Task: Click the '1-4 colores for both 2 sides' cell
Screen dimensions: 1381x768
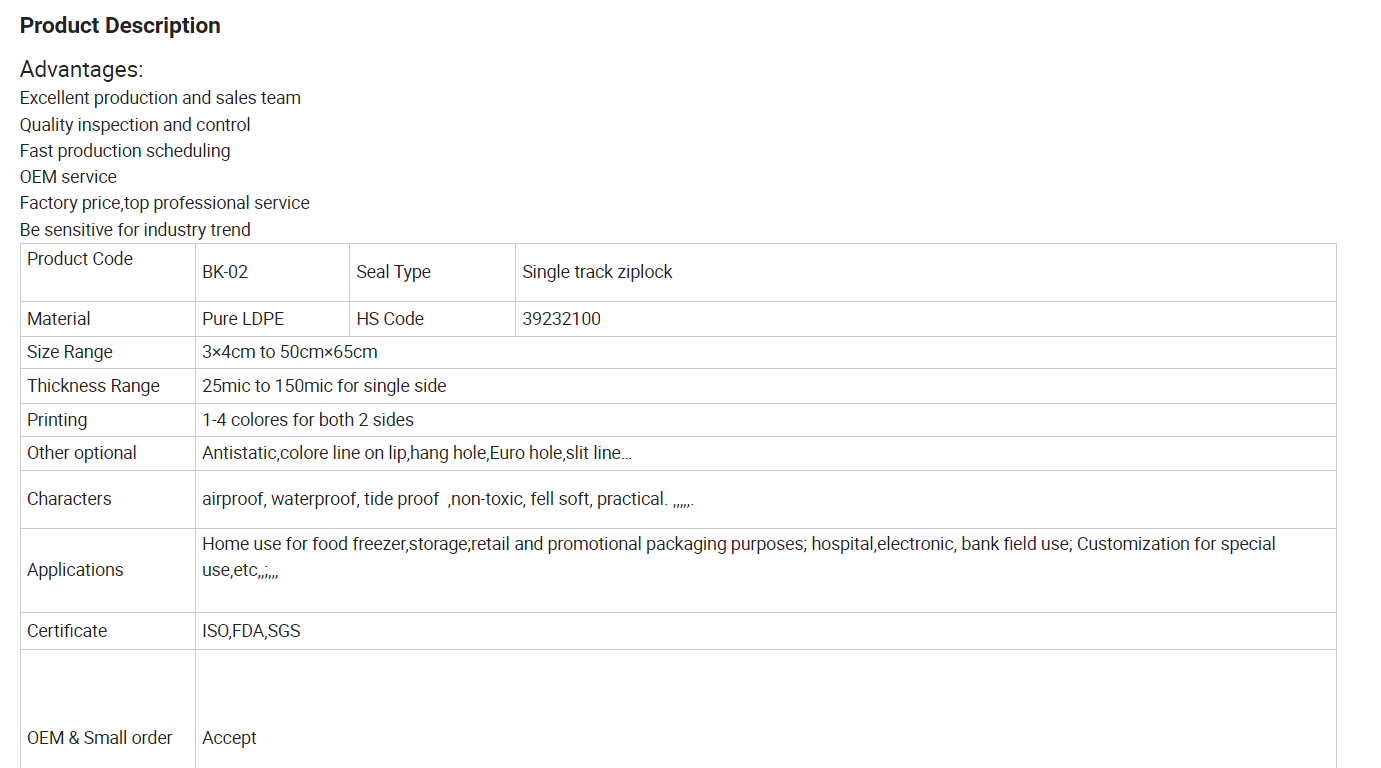Action: pos(308,420)
